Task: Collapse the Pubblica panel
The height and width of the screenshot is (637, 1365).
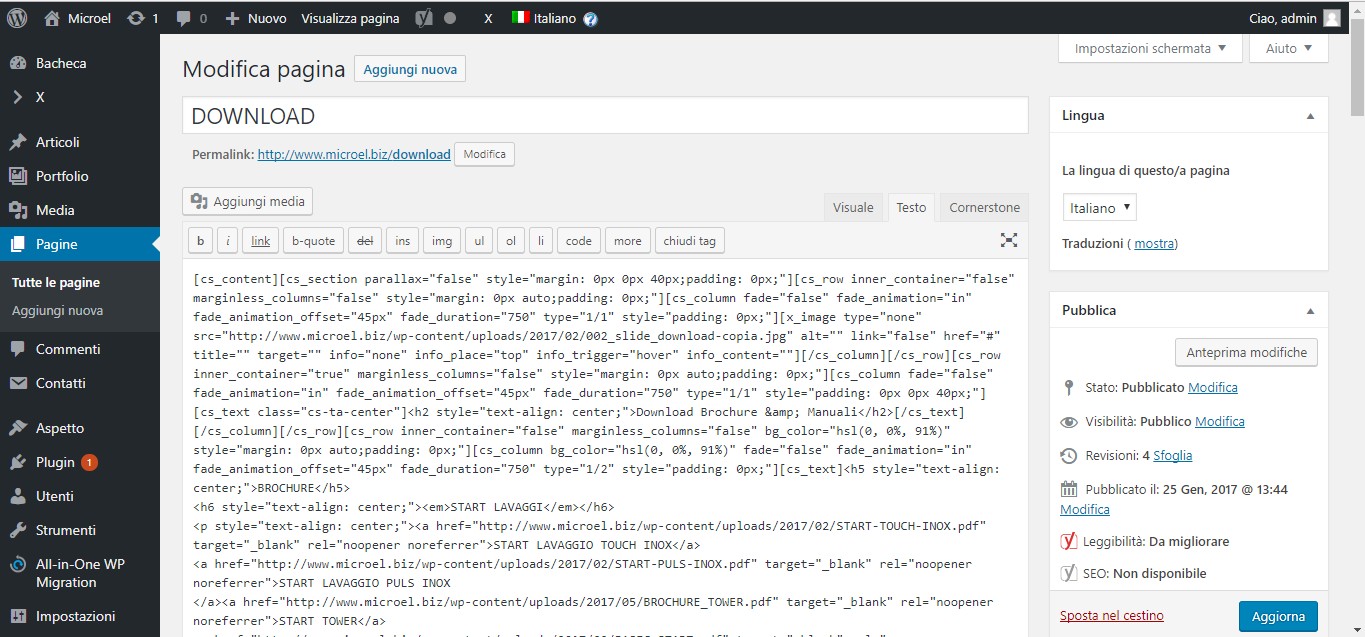Action: pos(1310,311)
